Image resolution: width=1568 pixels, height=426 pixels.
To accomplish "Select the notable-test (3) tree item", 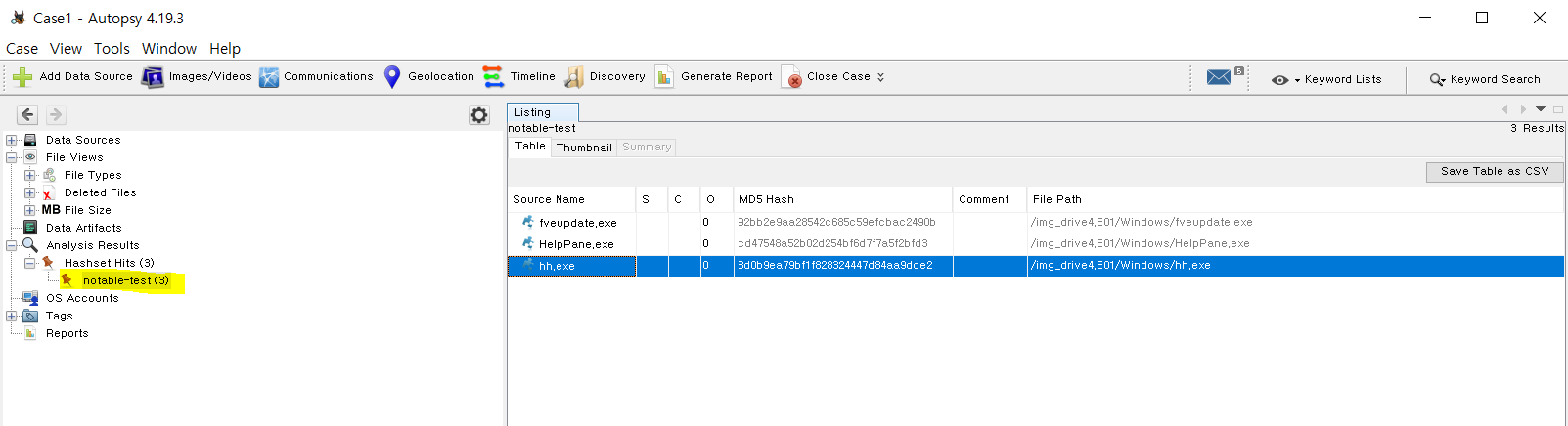I will click(x=125, y=280).
